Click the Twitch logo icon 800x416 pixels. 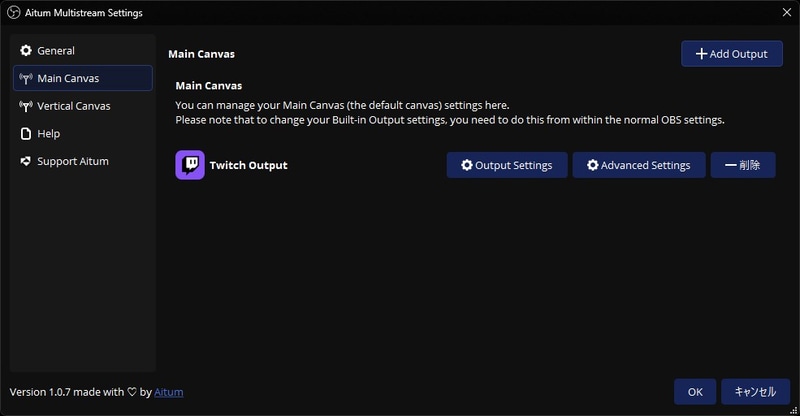(x=190, y=165)
